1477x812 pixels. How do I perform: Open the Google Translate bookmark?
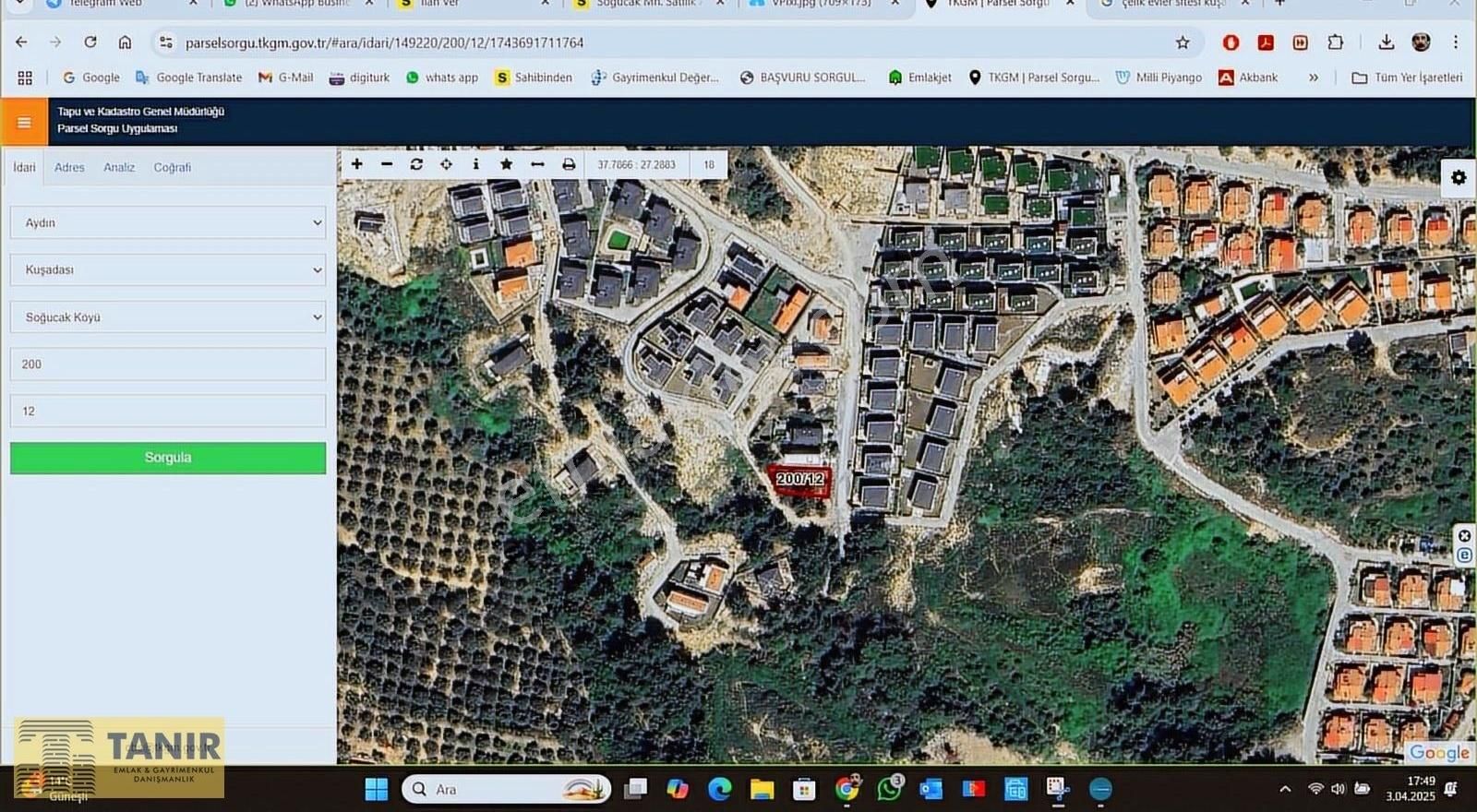coord(188,78)
